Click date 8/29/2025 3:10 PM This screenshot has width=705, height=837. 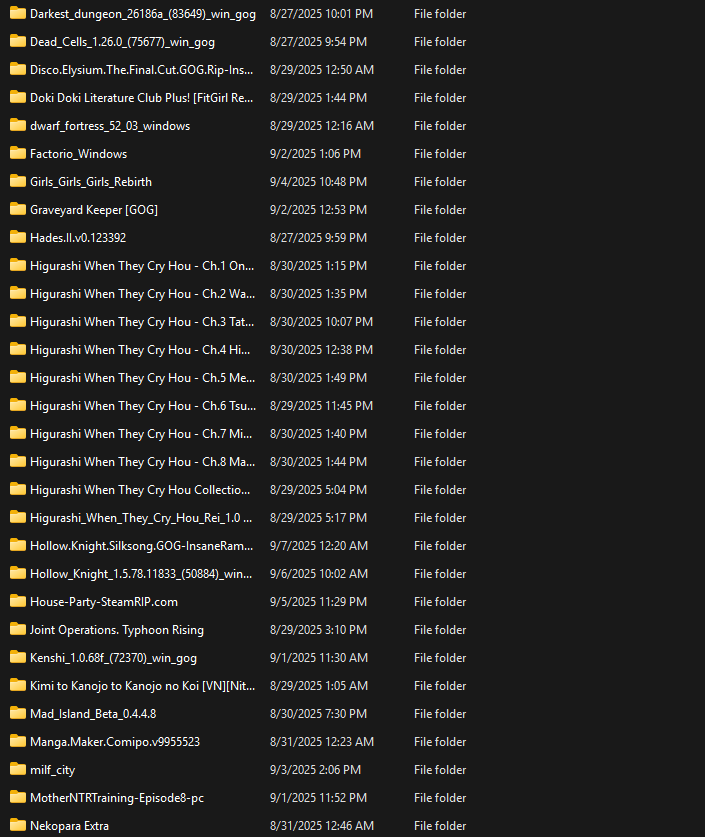tap(319, 630)
